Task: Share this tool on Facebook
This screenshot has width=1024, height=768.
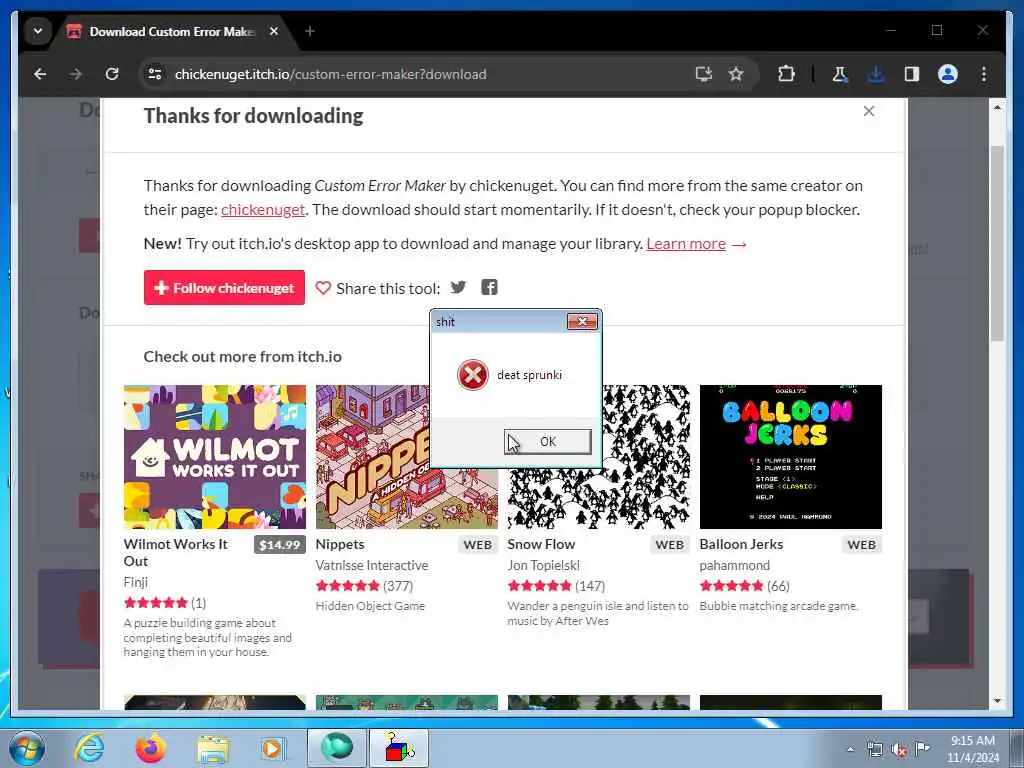Action: pos(489,287)
